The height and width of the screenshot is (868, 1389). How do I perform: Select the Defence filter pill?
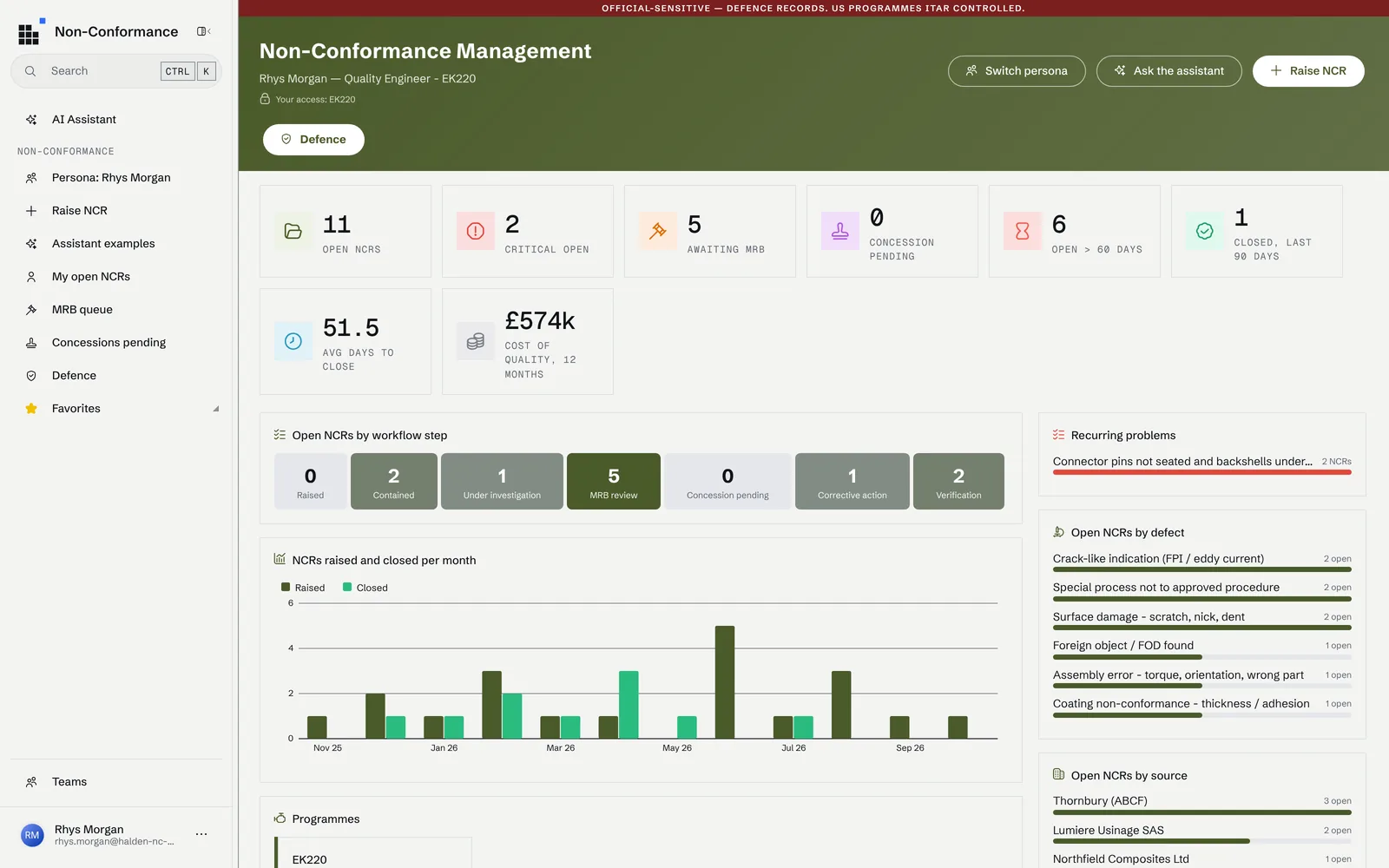[x=313, y=140]
